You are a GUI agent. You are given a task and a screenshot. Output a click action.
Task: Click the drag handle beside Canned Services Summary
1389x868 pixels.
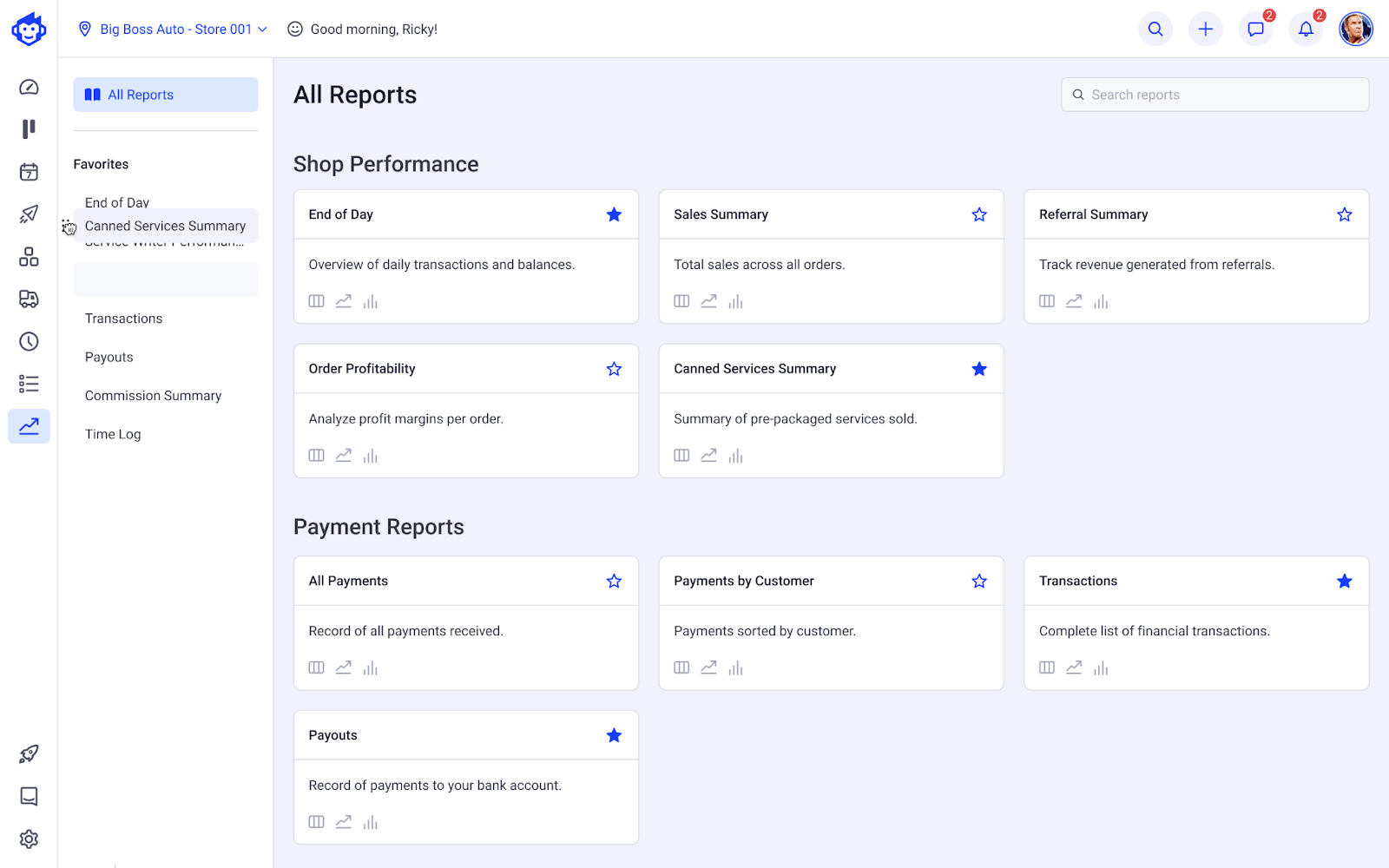[x=69, y=227]
